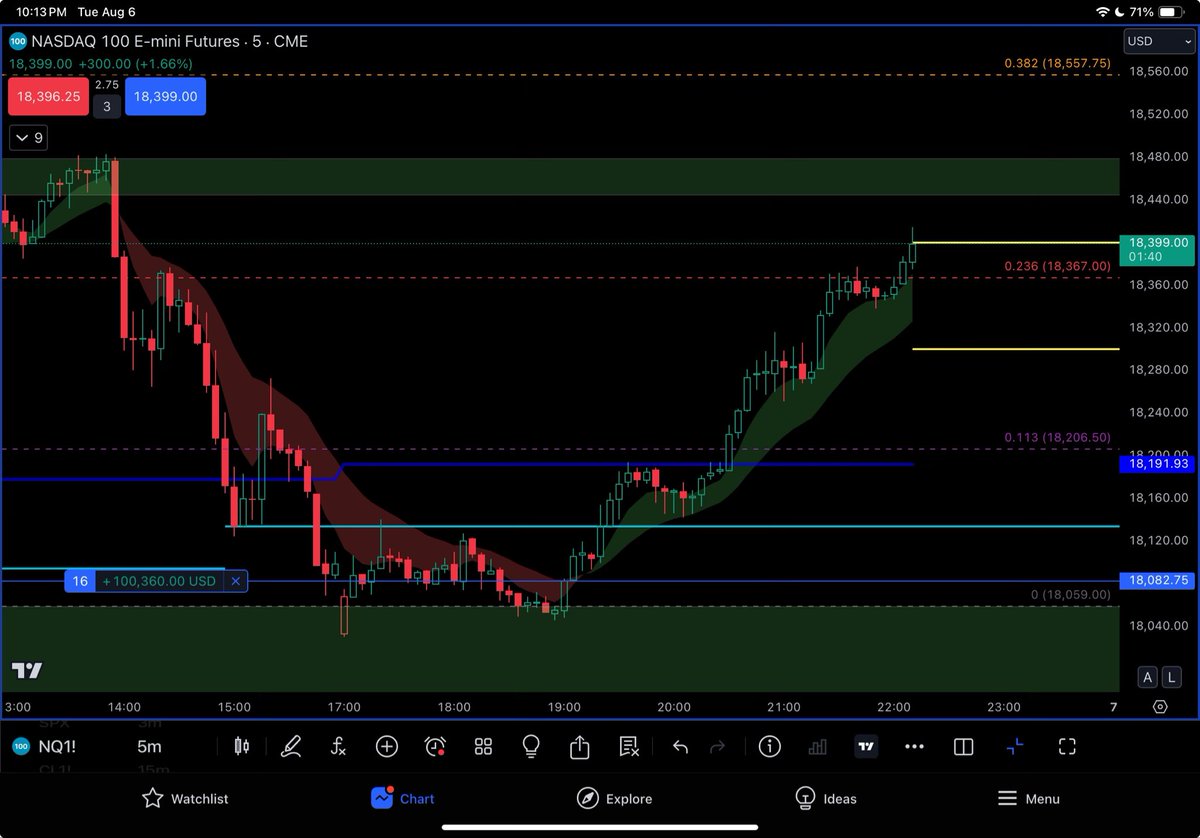Close the +100,360.00 USD position label
This screenshot has width=1200, height=838.
coord(236,581)
